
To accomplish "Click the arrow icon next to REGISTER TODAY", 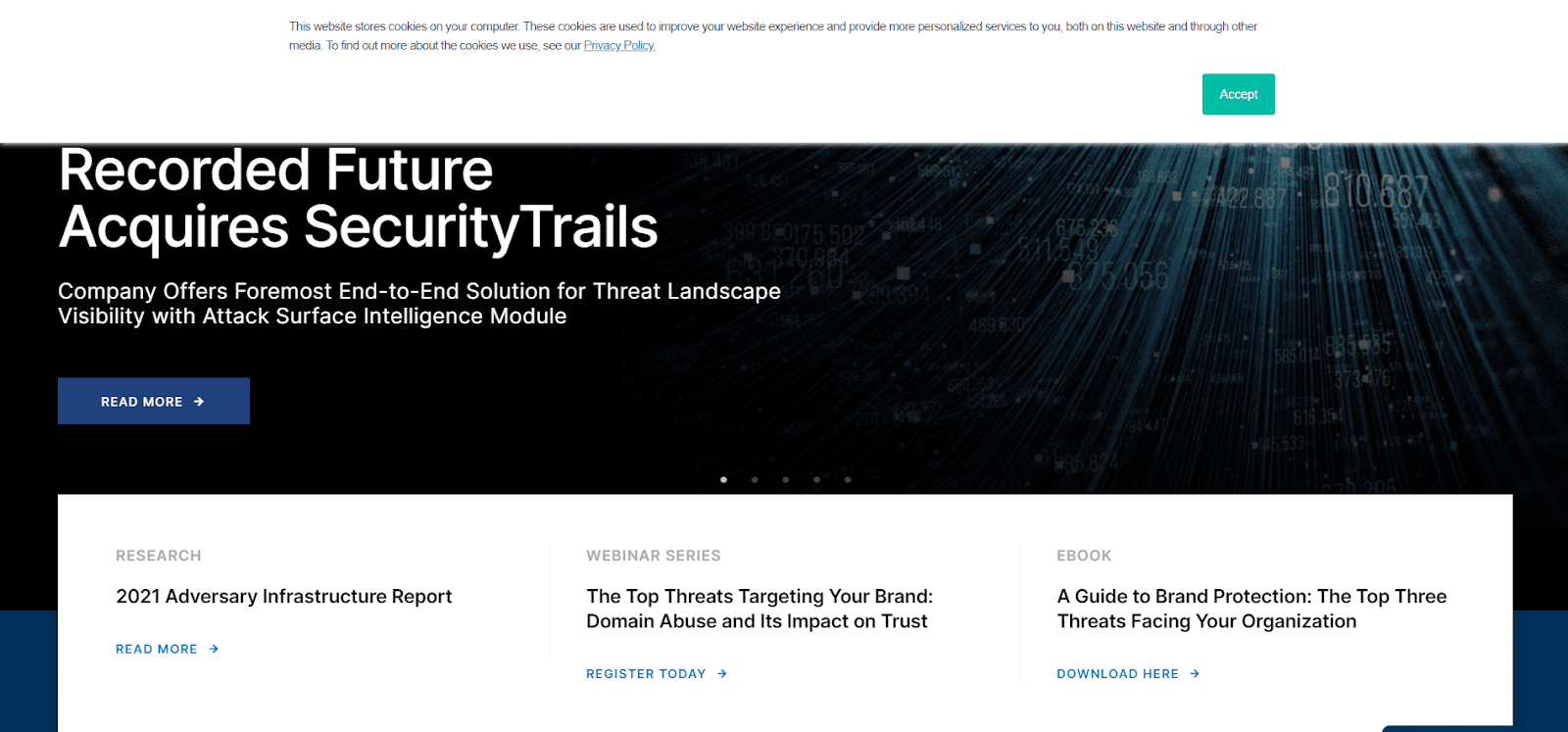I will (x=722, y=673).
